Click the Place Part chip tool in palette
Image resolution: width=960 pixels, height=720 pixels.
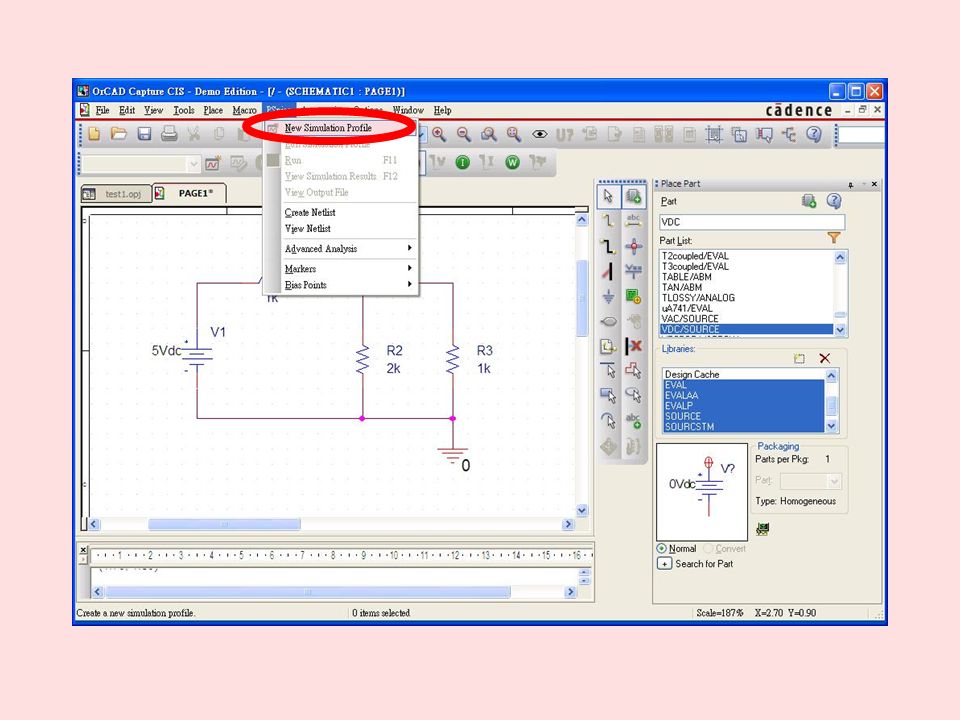pos(633,196)
